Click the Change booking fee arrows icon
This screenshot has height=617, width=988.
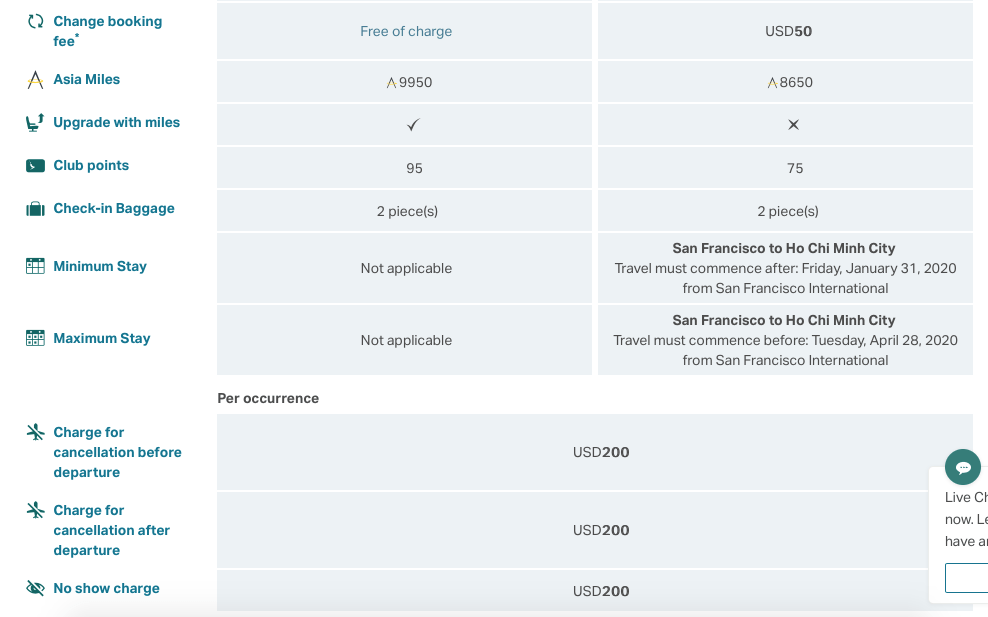pyautogui.click(x=36, y=21)
